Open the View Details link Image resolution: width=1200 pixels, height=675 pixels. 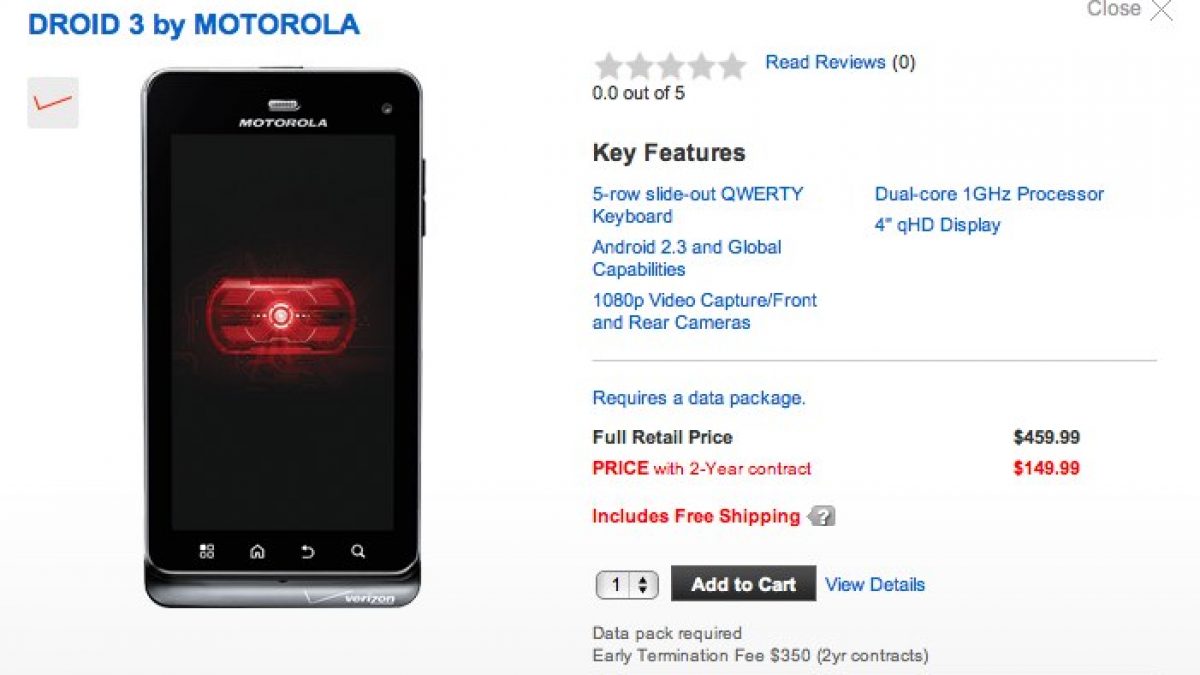pos(875,585)
